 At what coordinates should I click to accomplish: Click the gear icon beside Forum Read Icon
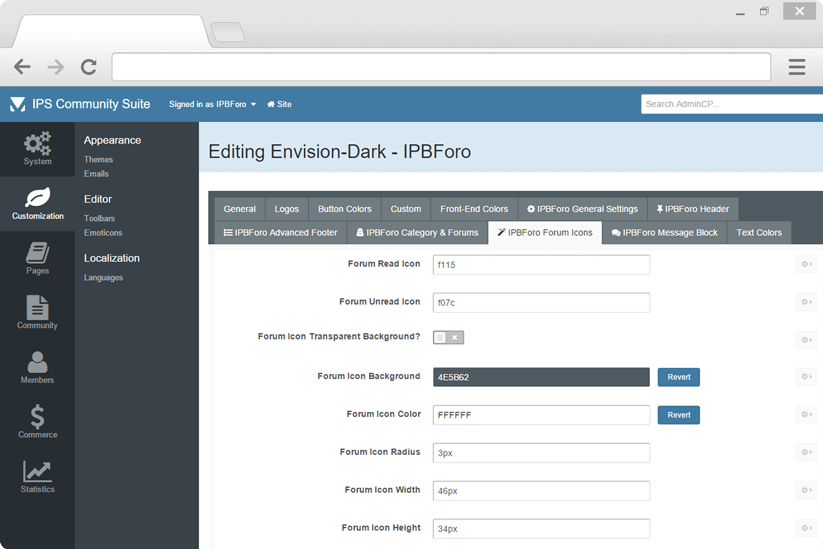pyautogui.click(x=806, y=264)
